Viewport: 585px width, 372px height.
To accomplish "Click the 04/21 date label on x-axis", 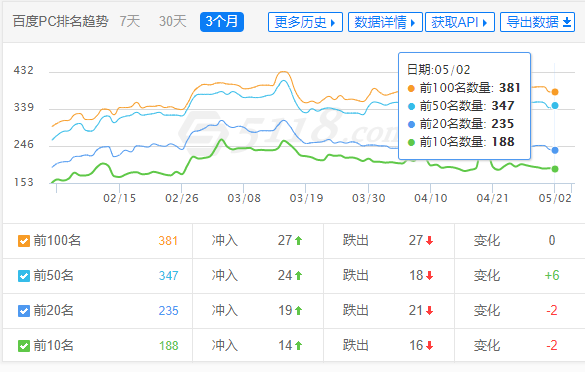I will pyautogui.click(x=492, y=198).
